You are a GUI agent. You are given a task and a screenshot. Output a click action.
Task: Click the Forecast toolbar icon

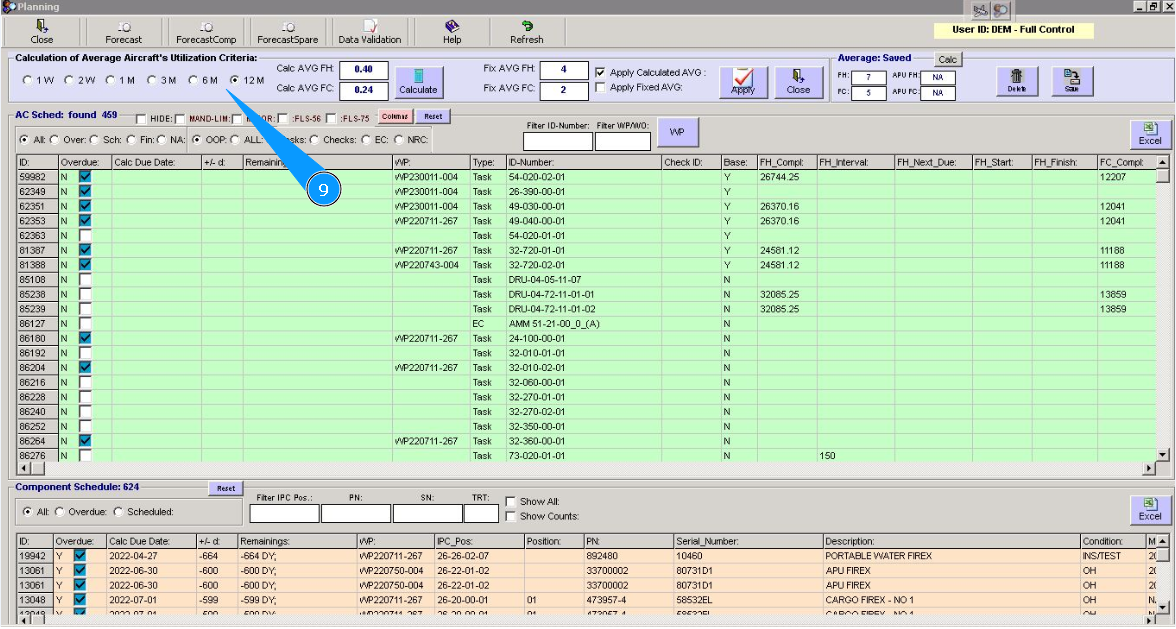[123, 31]
